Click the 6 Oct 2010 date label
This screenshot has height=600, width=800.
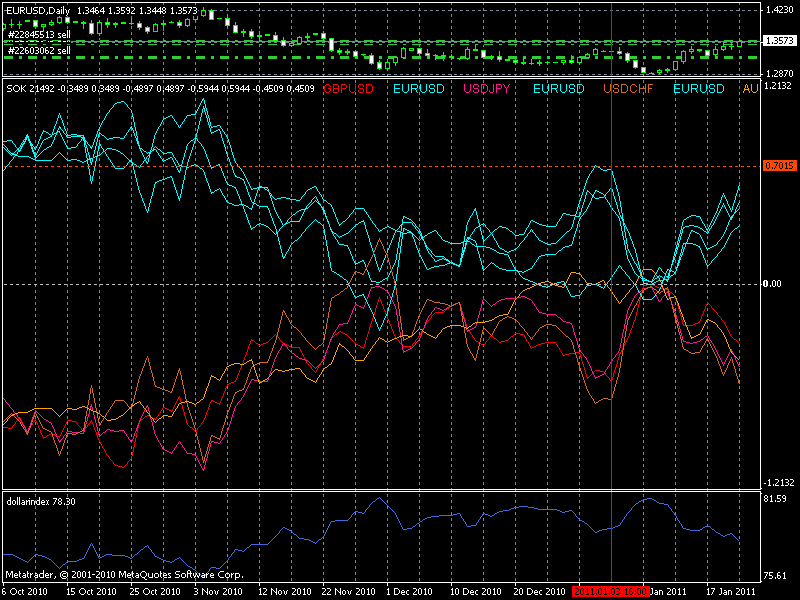(26, 592)
